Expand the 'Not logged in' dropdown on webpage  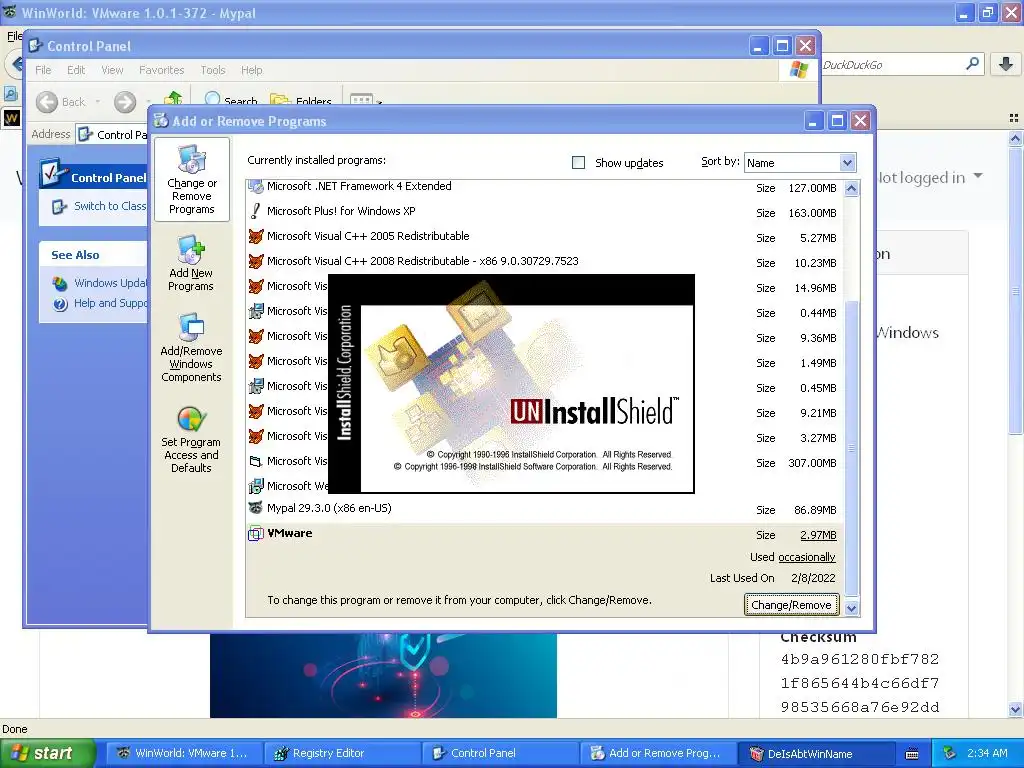(978, 176)
